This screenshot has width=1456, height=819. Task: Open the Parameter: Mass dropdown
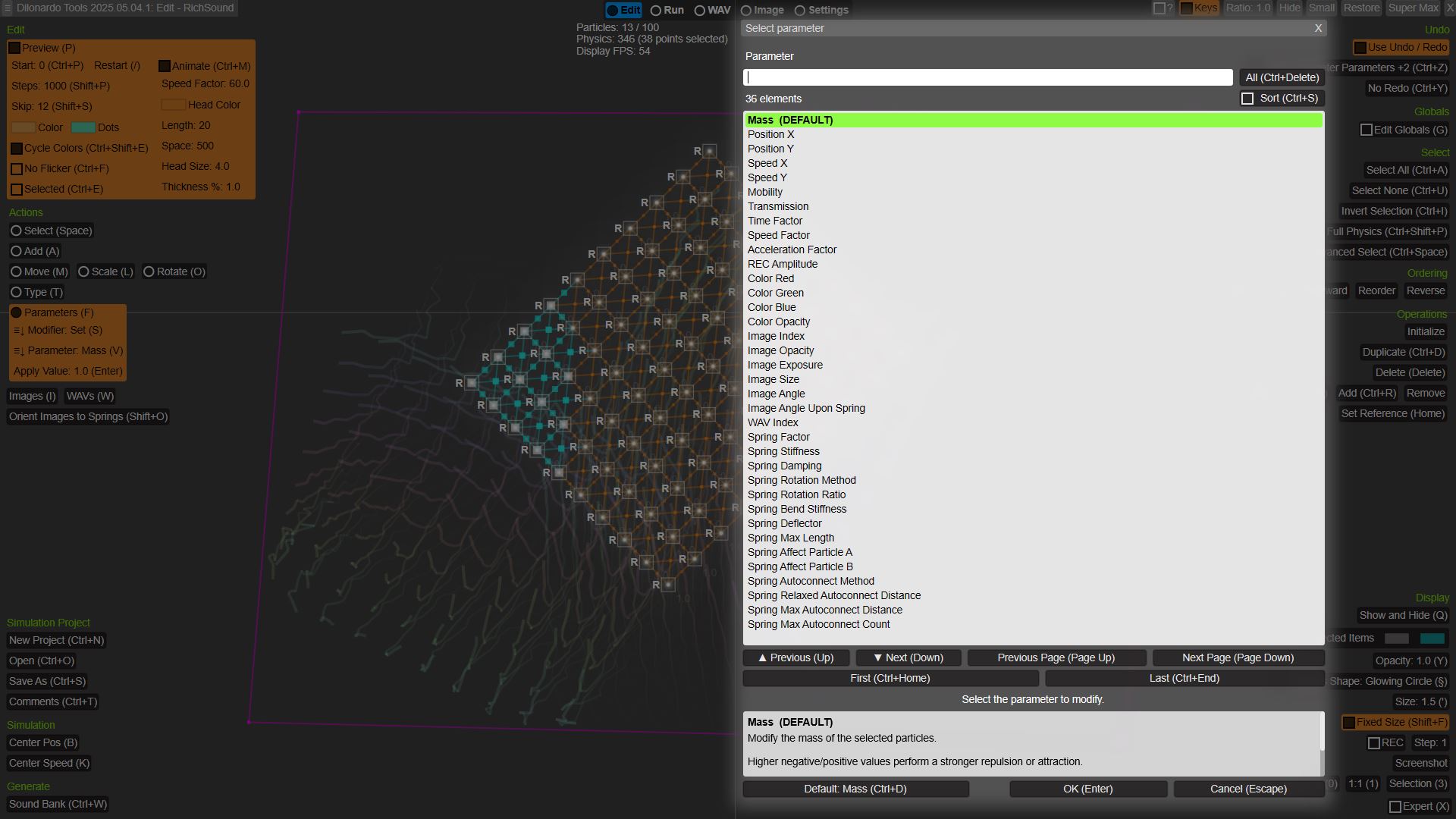pyautogui.click(x=68, y=351)
